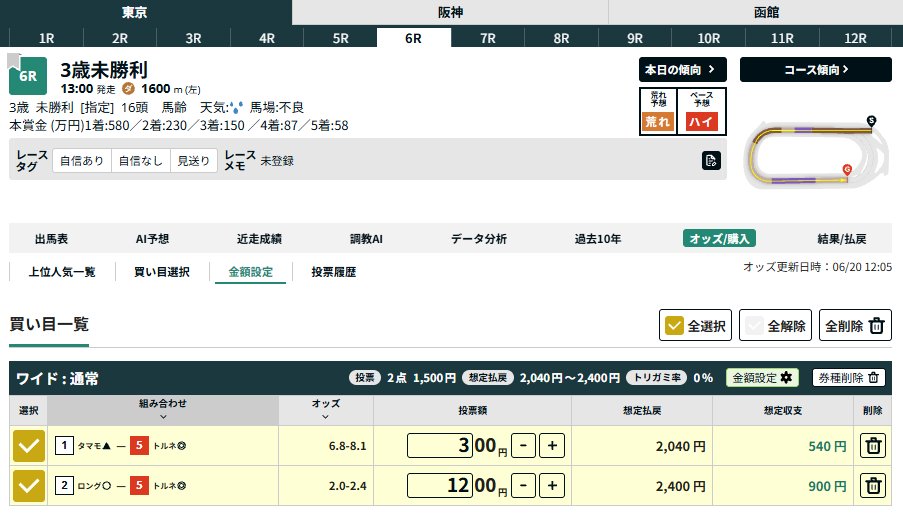Sort by 組み合わせ column chevron

163,417
